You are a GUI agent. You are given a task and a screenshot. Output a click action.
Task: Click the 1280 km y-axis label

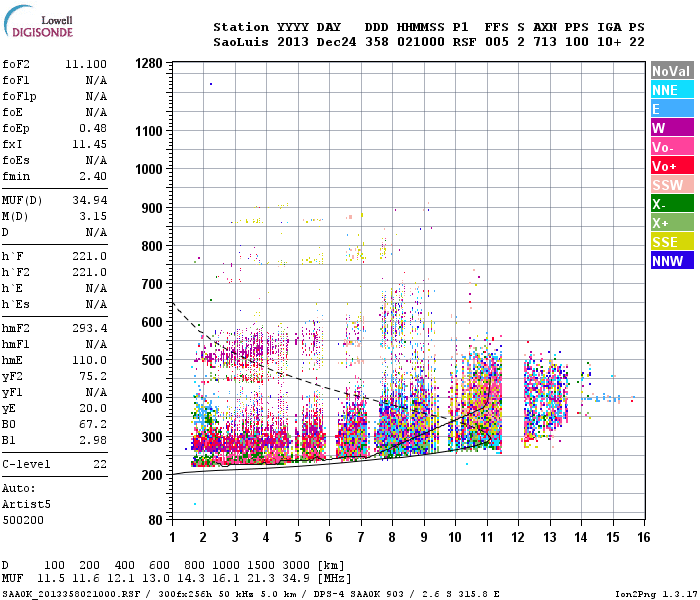pos(149,63)
